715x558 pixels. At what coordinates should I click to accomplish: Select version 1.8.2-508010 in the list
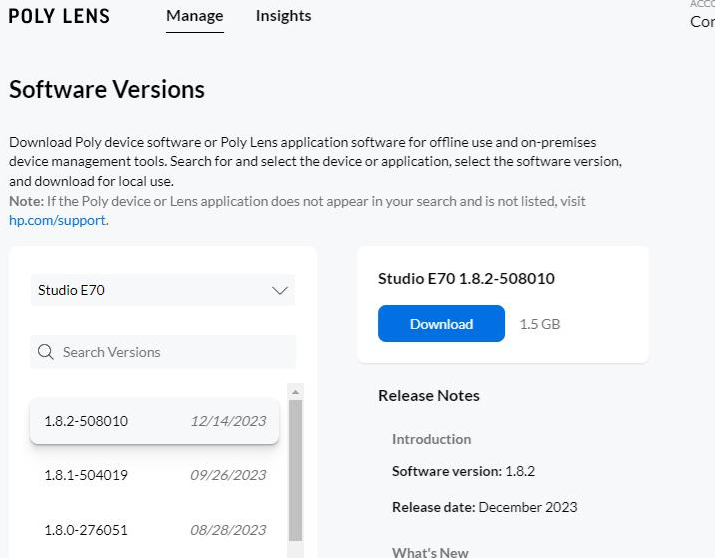154,421
